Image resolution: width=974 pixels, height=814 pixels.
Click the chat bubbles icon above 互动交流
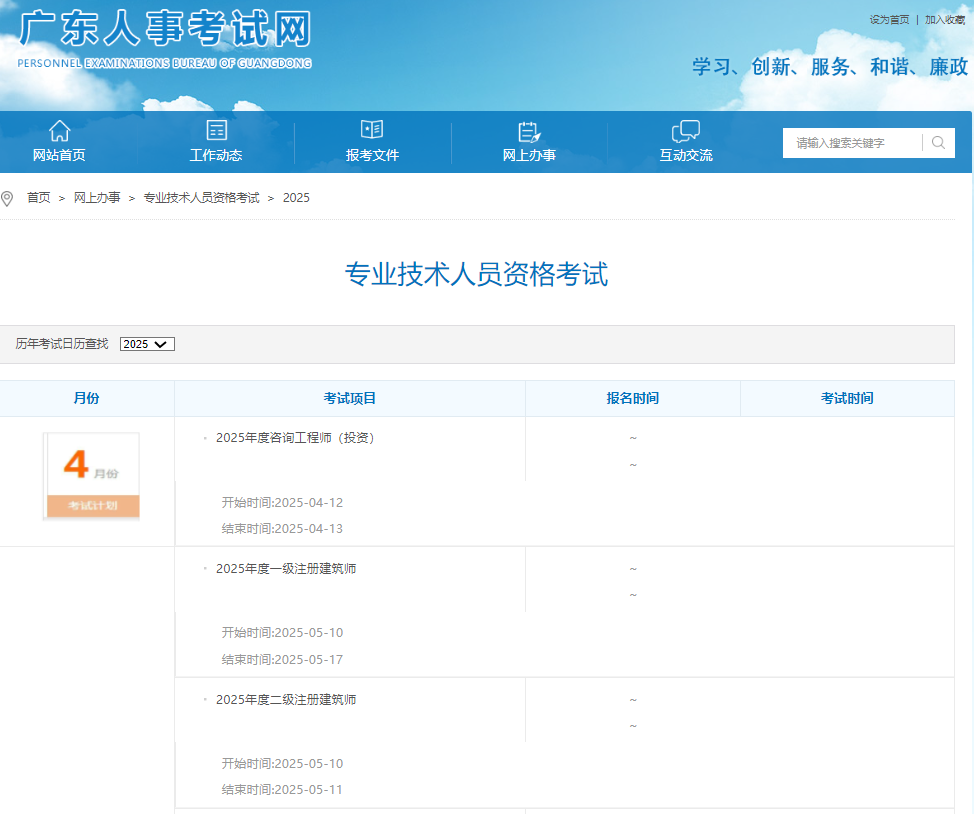pyautogui.click(x=686, y=132)
